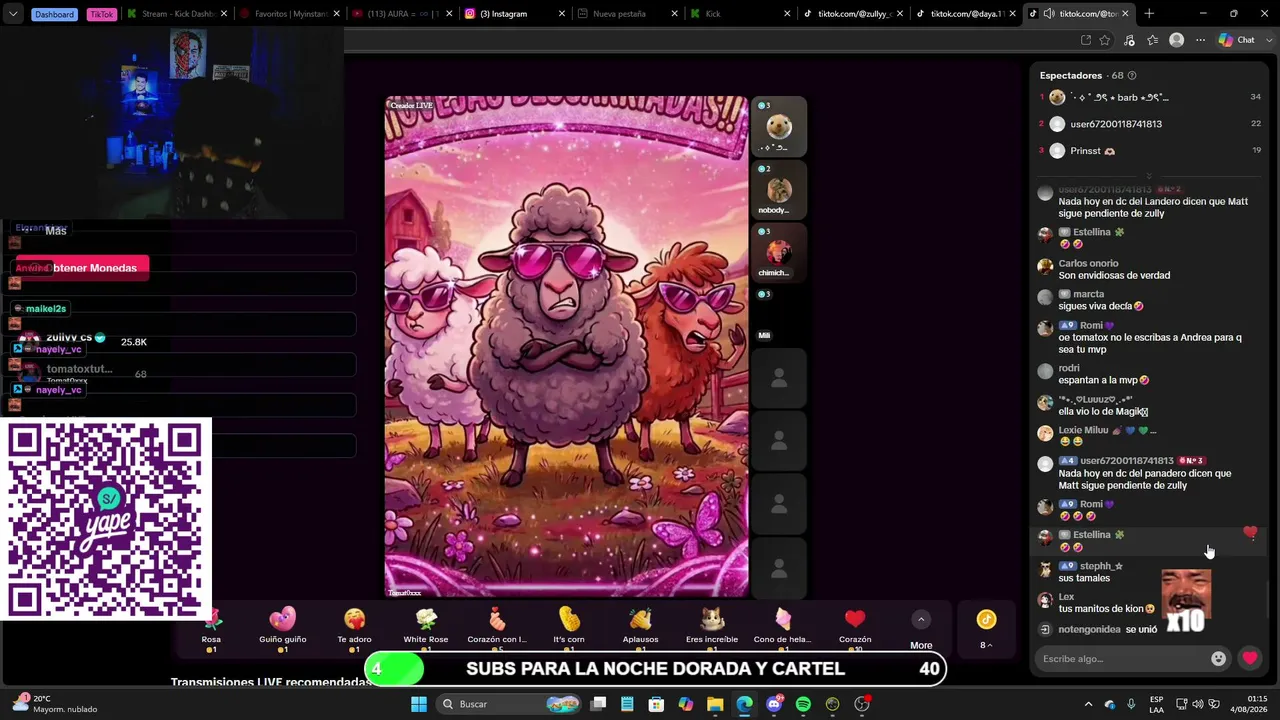Expand the coin balance showing 8
1280x720 pixels.
986,645
